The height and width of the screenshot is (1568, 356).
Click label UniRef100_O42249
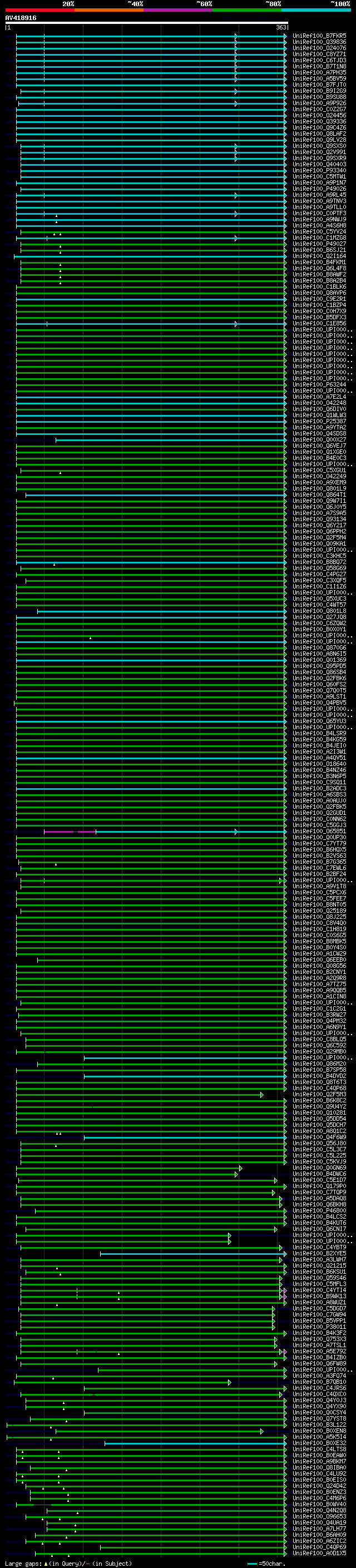[x=319, y=477]
